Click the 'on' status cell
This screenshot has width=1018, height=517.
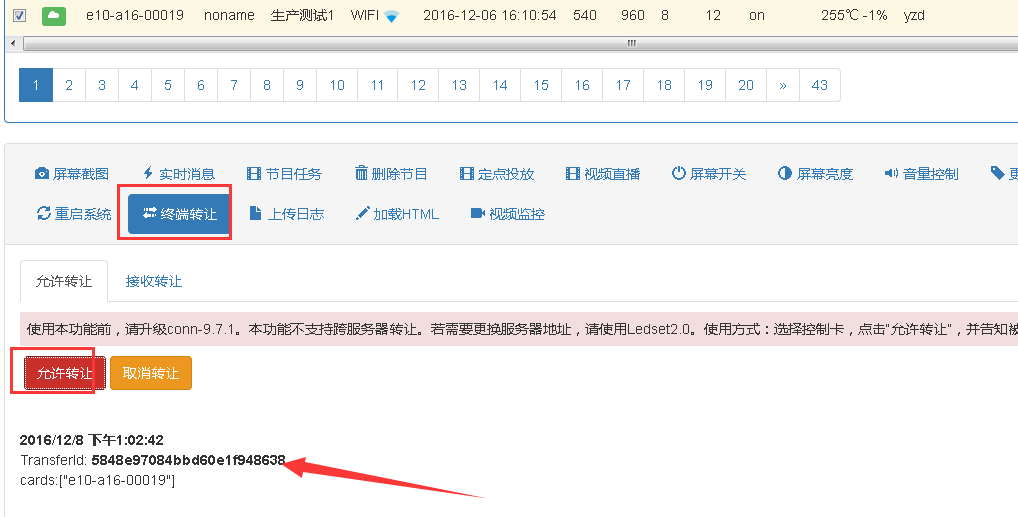click(756, 16)
